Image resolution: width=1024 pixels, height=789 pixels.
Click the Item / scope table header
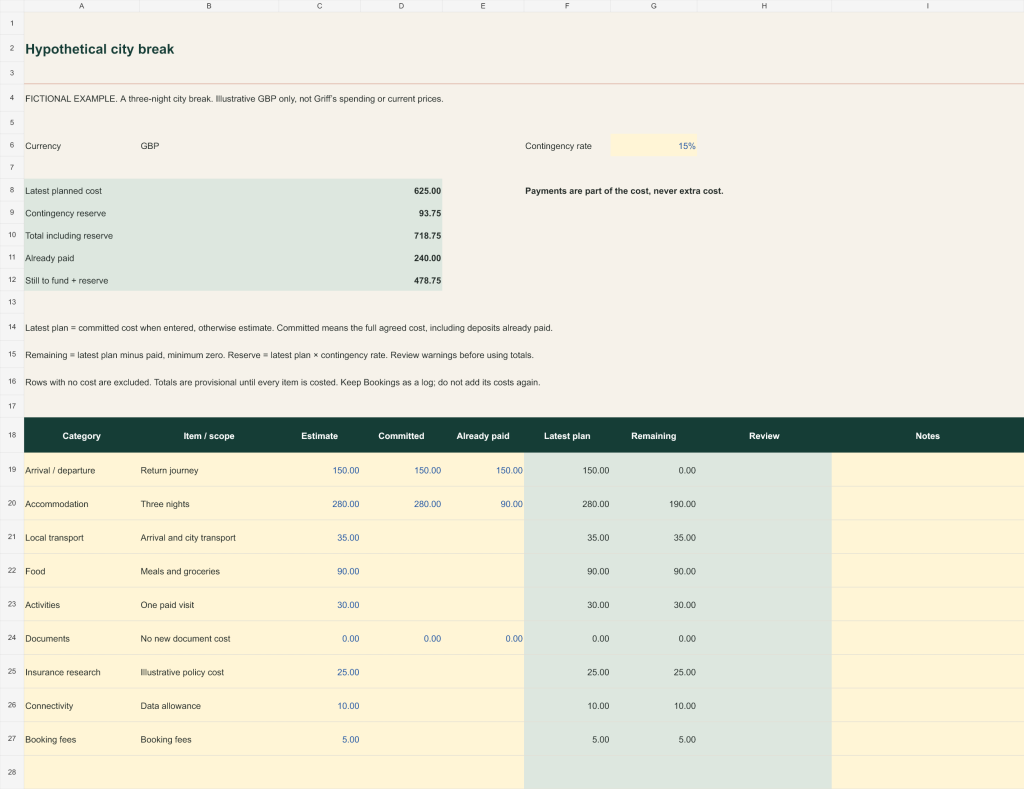(209, 436)
